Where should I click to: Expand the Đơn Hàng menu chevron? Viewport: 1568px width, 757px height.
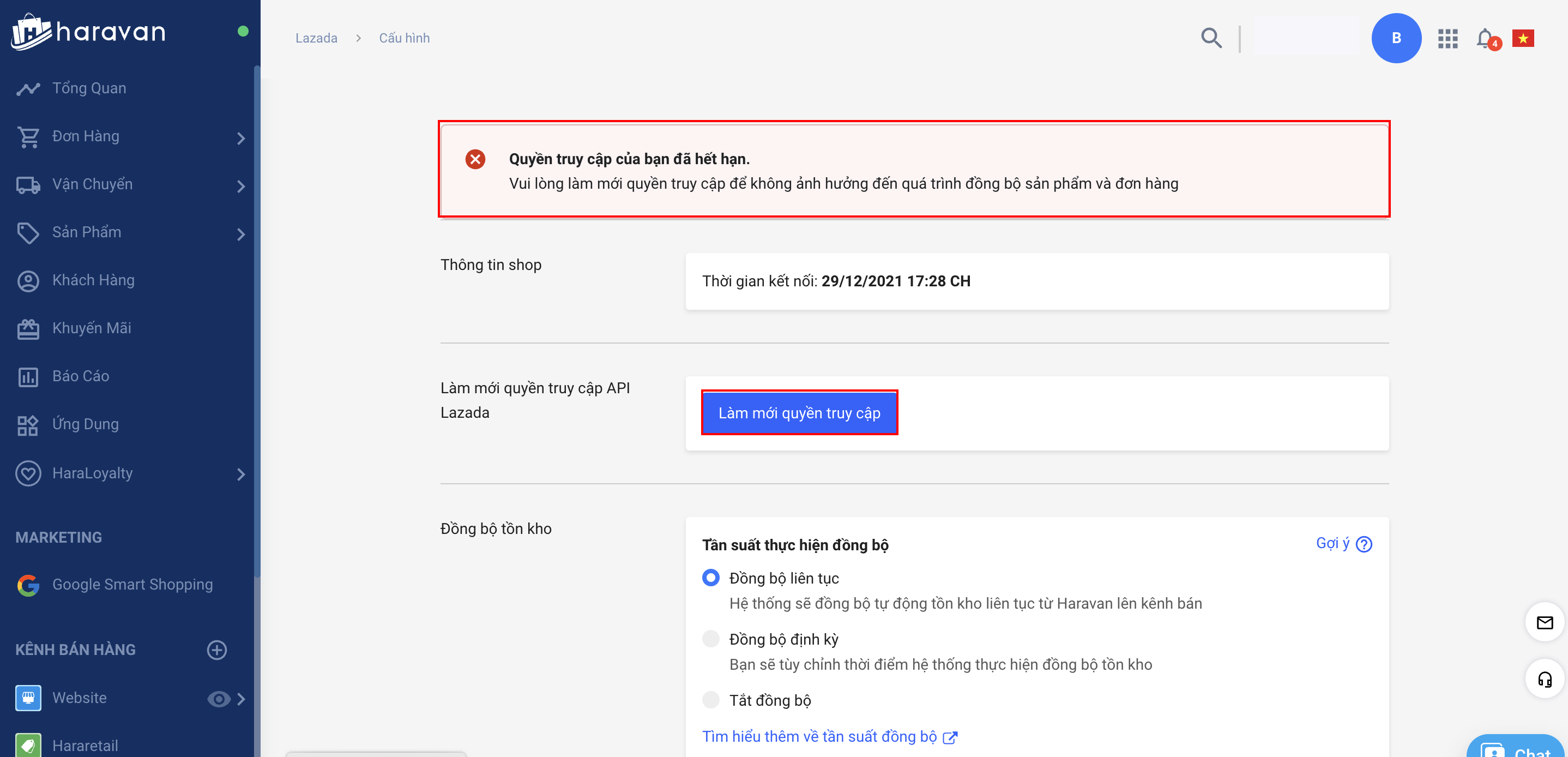coord(241,137)
